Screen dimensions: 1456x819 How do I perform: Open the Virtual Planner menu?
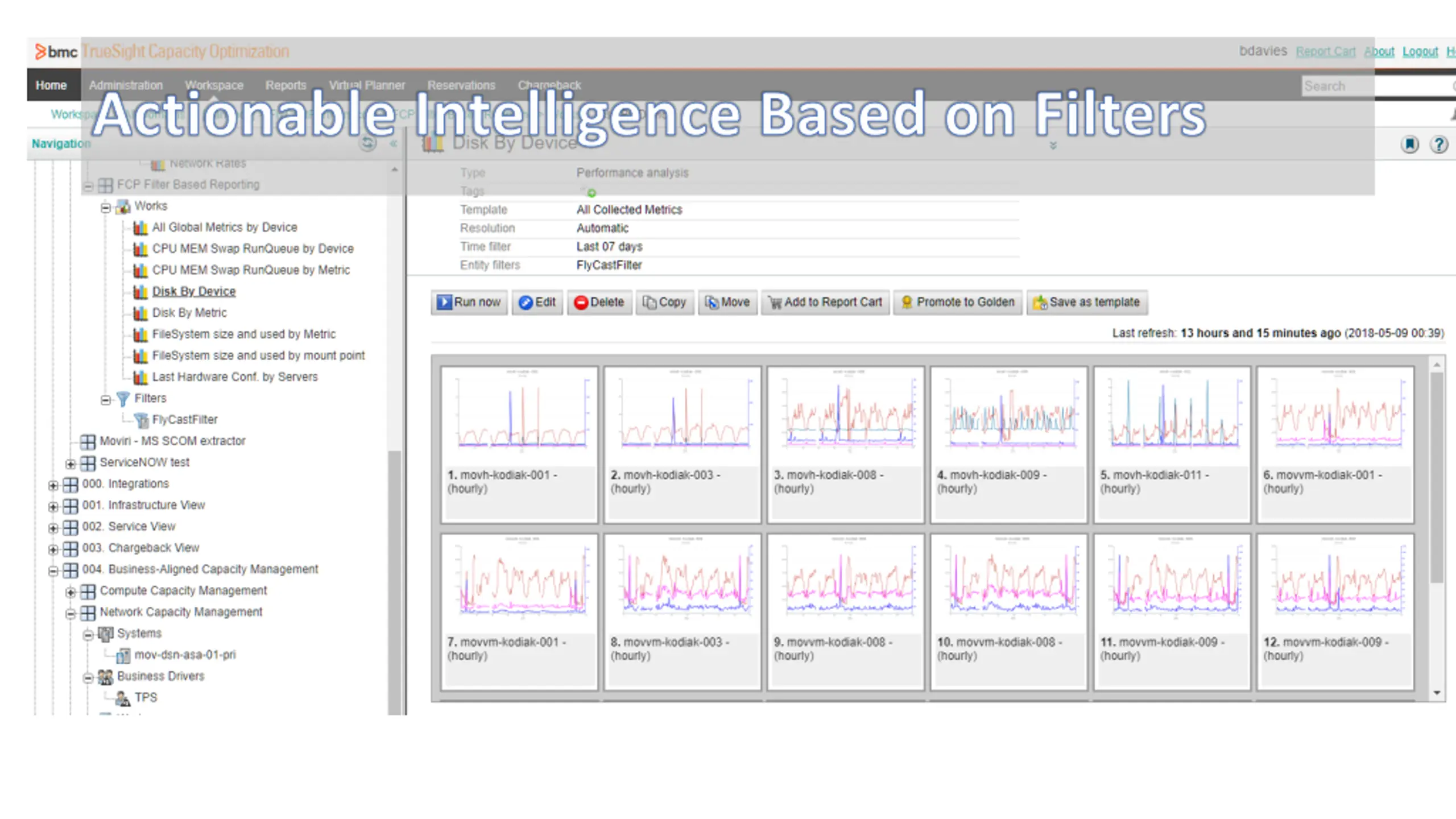click(367, 85)
